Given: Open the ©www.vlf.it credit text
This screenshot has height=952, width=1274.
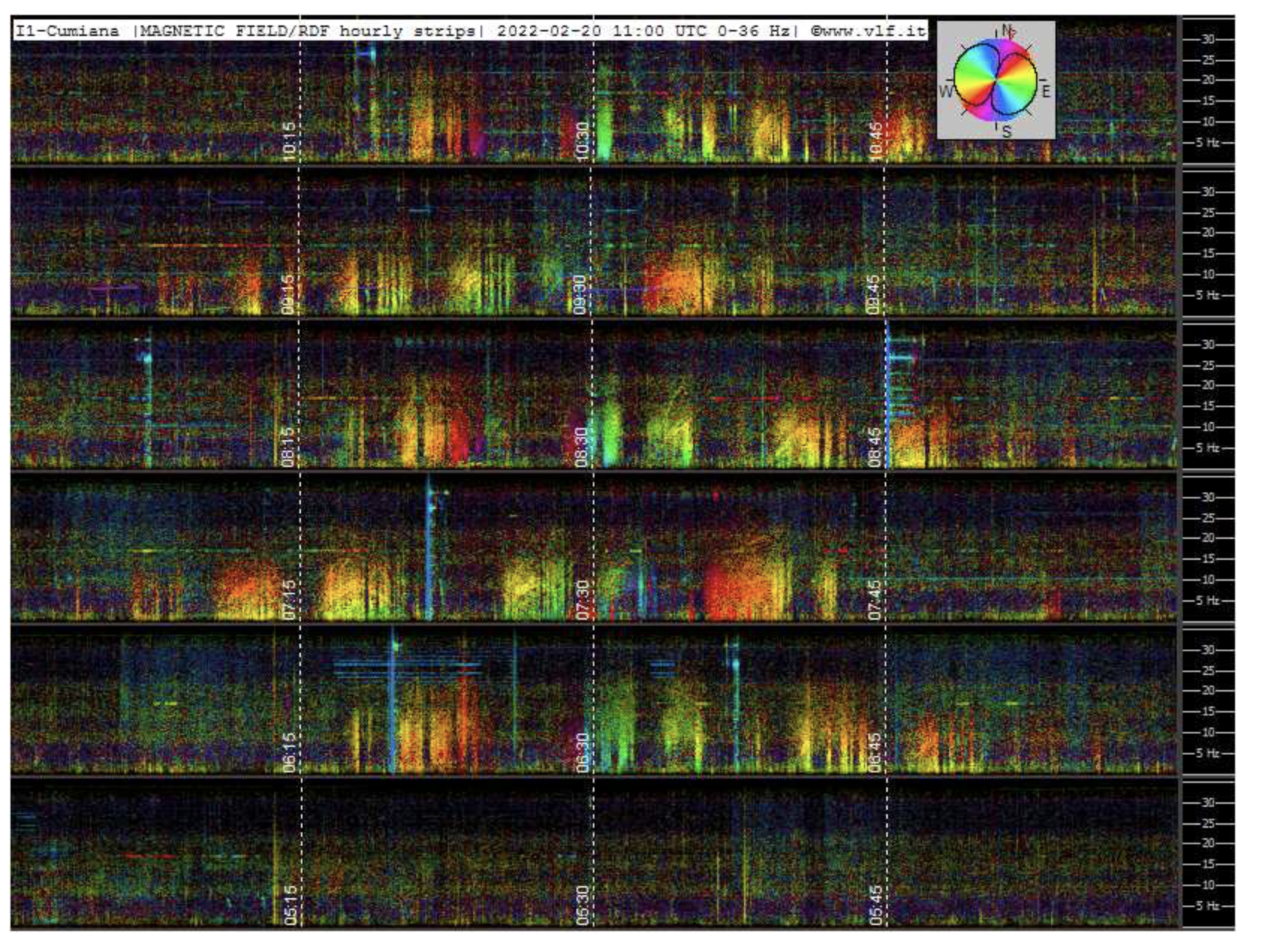Looking at the screenshot, I should pos(868,31).
